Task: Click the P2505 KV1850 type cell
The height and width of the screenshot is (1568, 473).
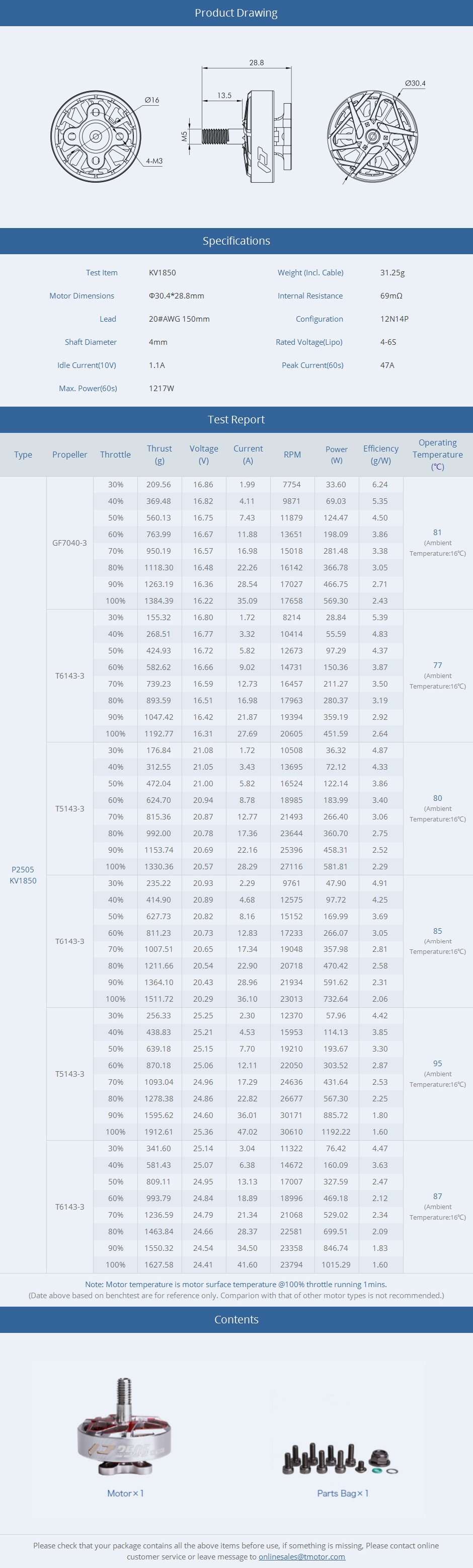Action: click(x=23, y=875)
